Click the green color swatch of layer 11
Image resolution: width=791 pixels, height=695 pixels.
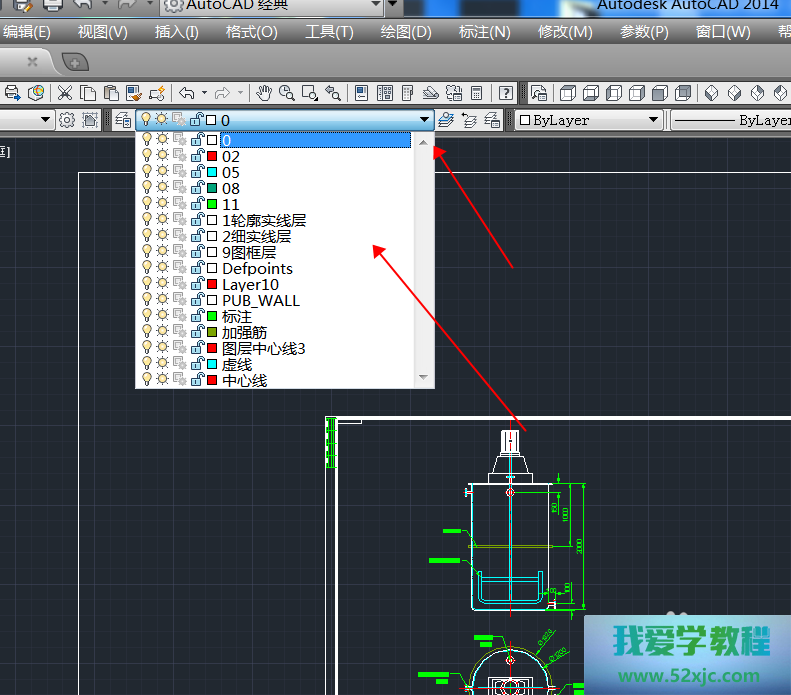click(212, 205)
